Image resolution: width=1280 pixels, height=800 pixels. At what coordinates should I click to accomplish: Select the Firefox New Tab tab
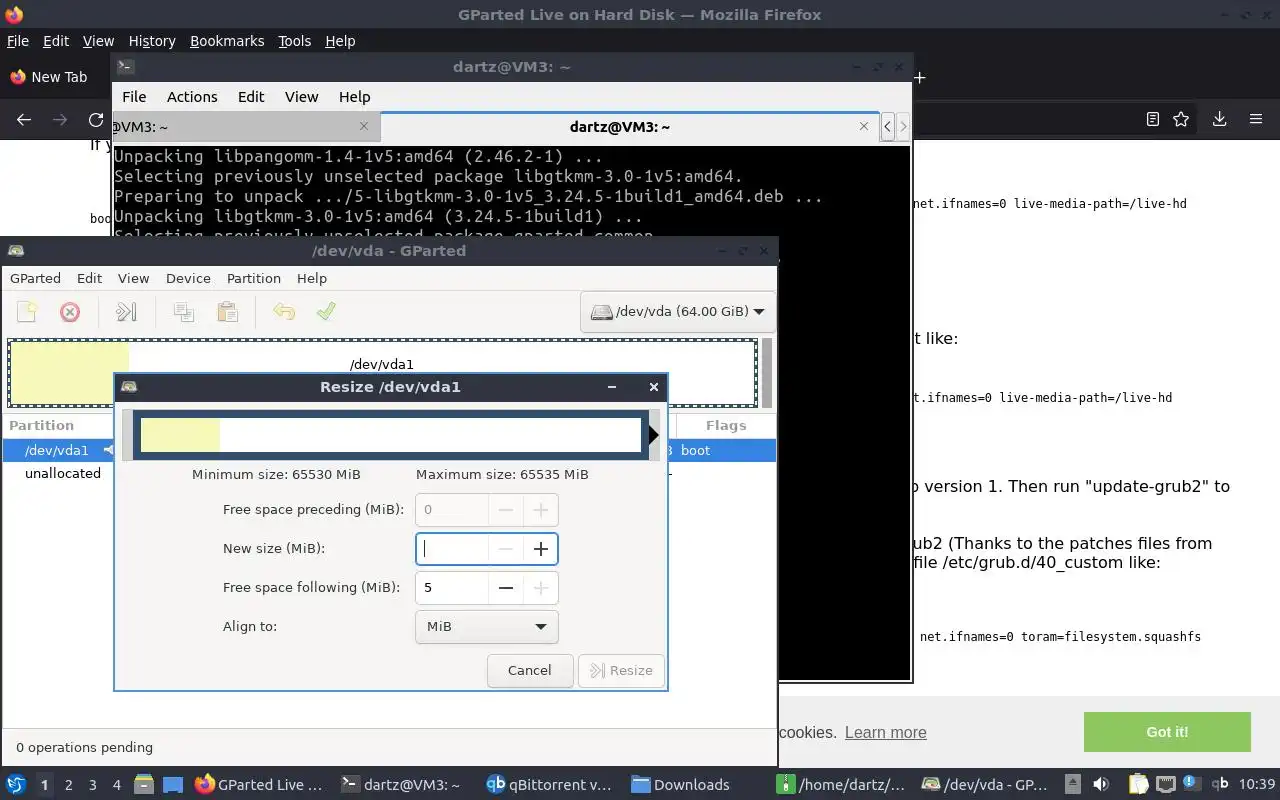(x=57, y=77)
